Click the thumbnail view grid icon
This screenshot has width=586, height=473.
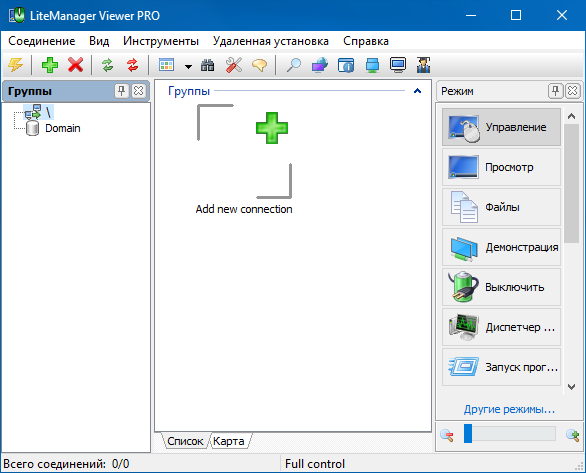pyautogui.click(x=166, y=65)
